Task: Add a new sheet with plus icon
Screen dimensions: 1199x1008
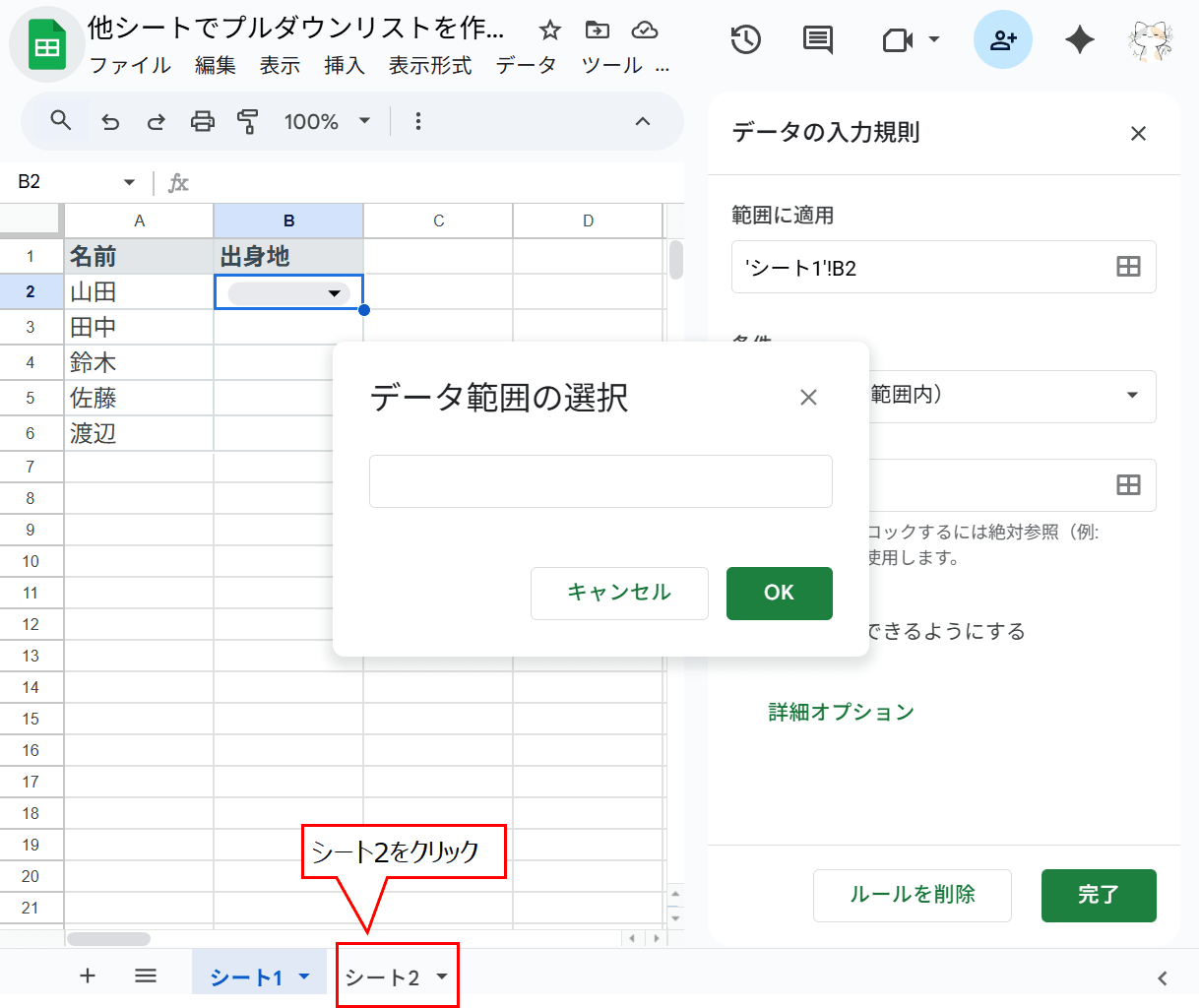Action: coord(87,976)
